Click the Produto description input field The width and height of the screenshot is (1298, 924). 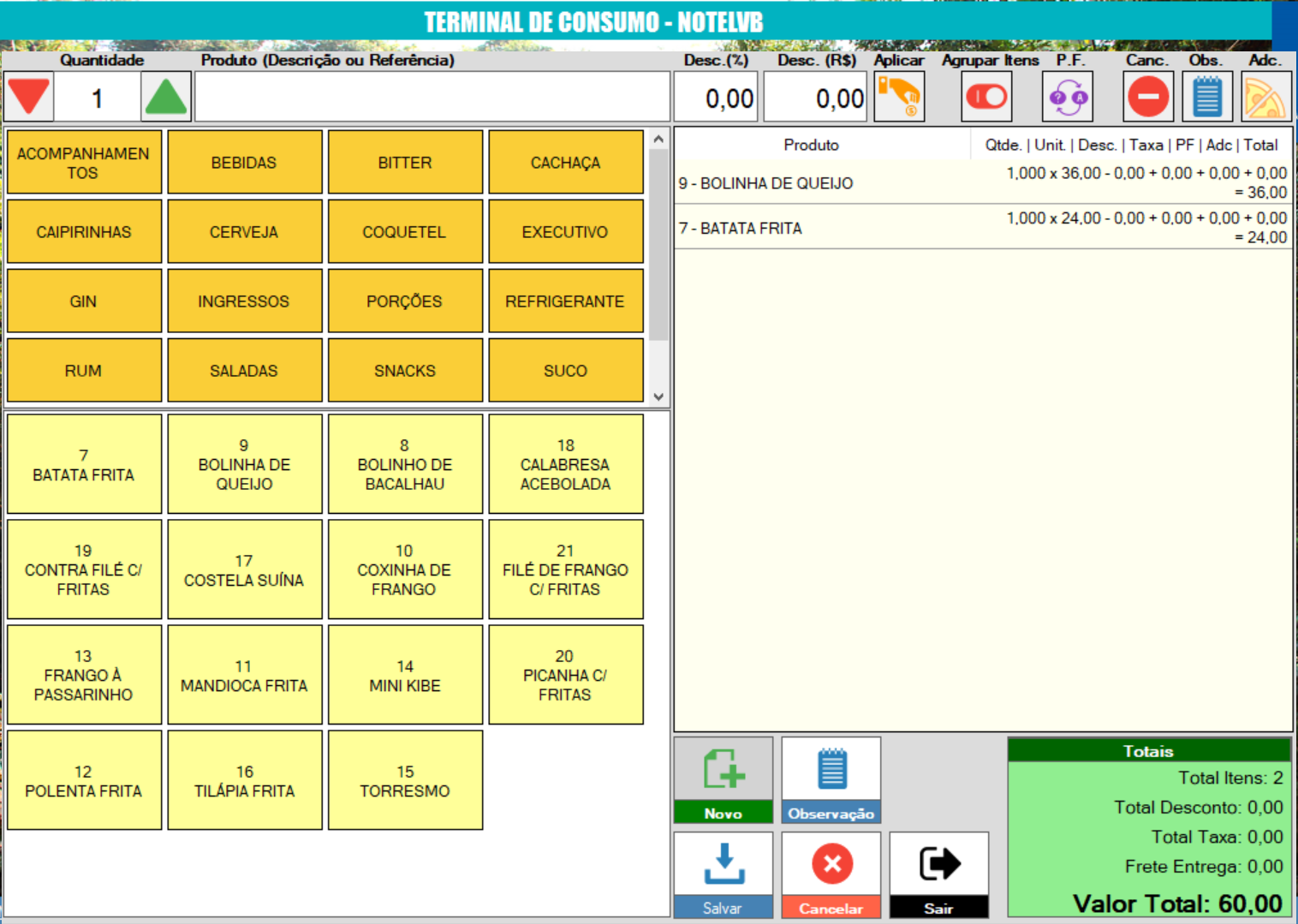pos(432,97)
